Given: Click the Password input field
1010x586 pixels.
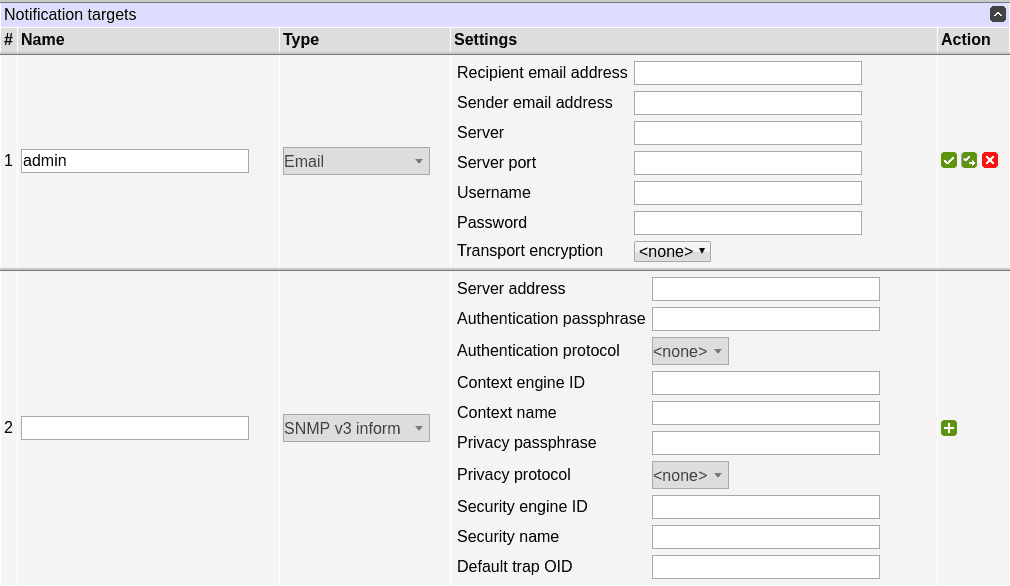Looking at the screenshot, I should pyautogui.click(x=747, y=223).
